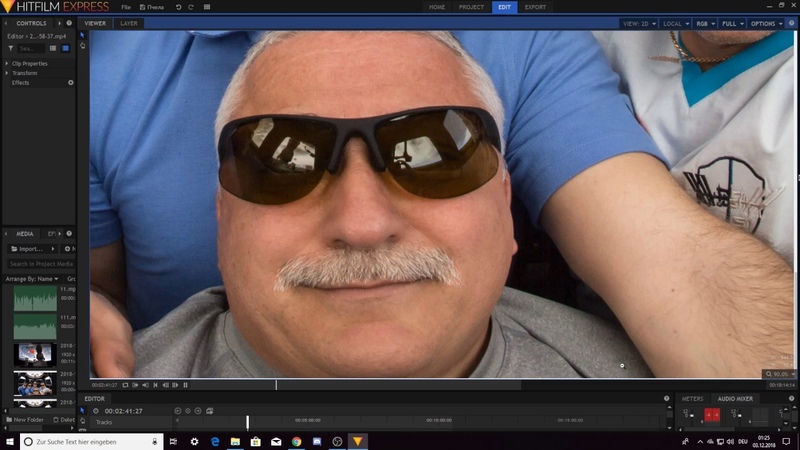Open the viewer zoom percentage dropdown
Viewport: 800px width, 450px height.
coord(780,374)
